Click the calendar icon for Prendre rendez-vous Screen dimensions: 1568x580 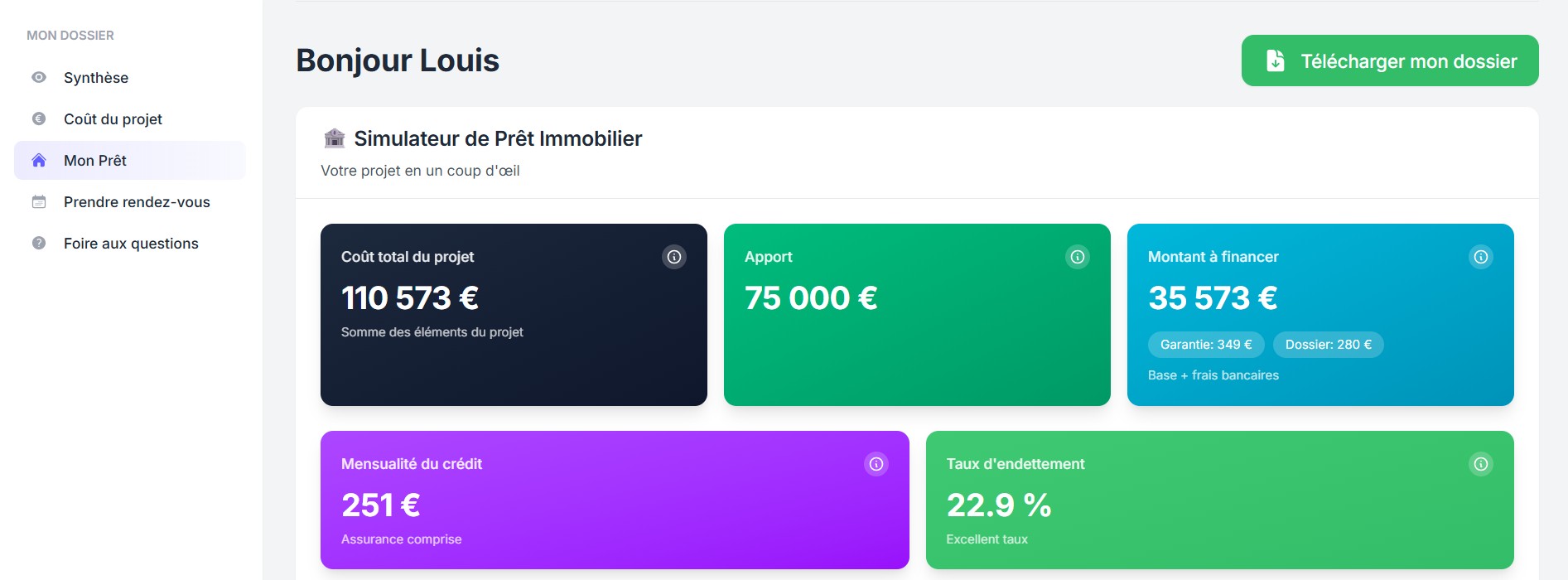(x=37, y=201)
